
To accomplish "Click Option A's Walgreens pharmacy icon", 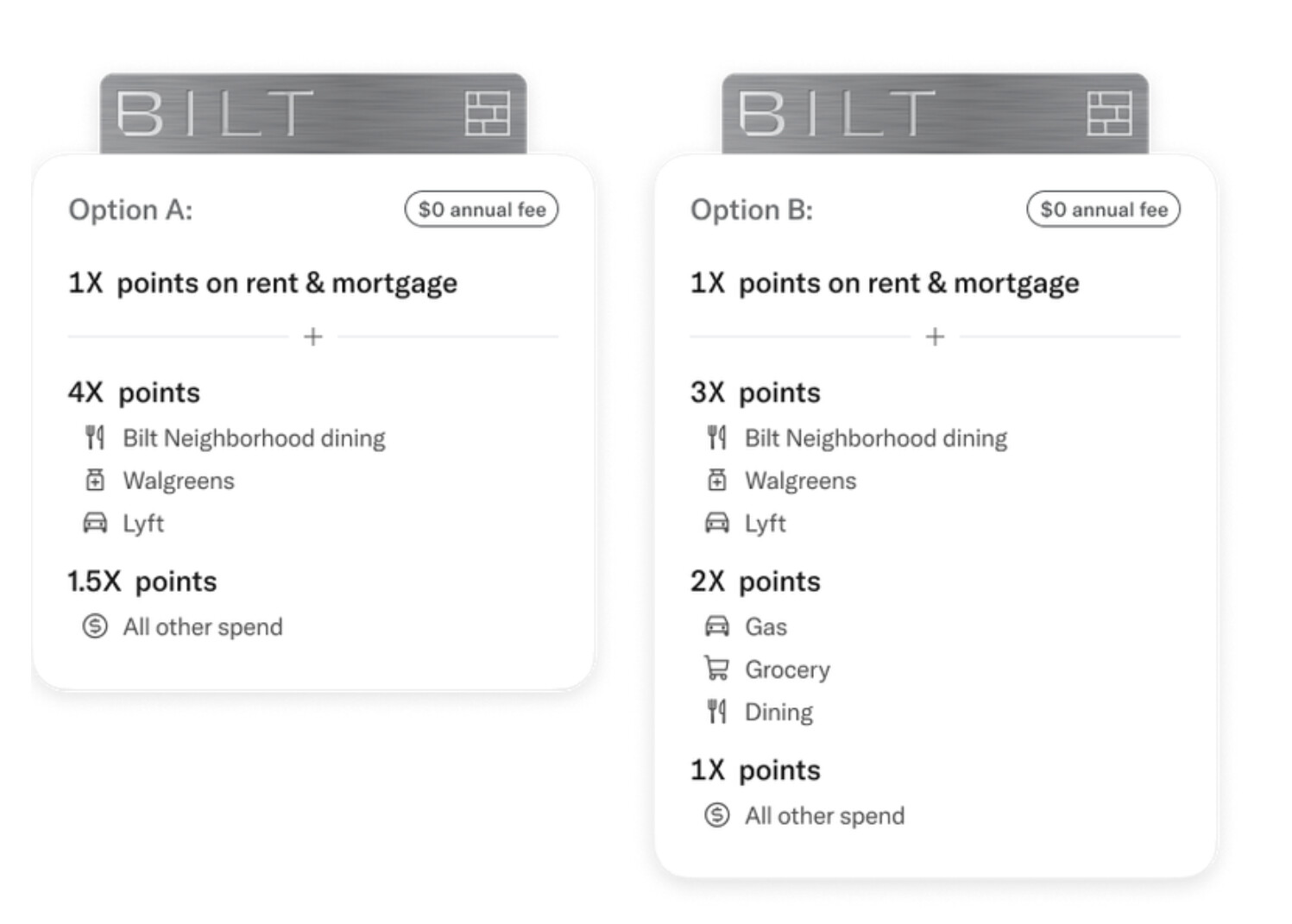I will (95, 481).
